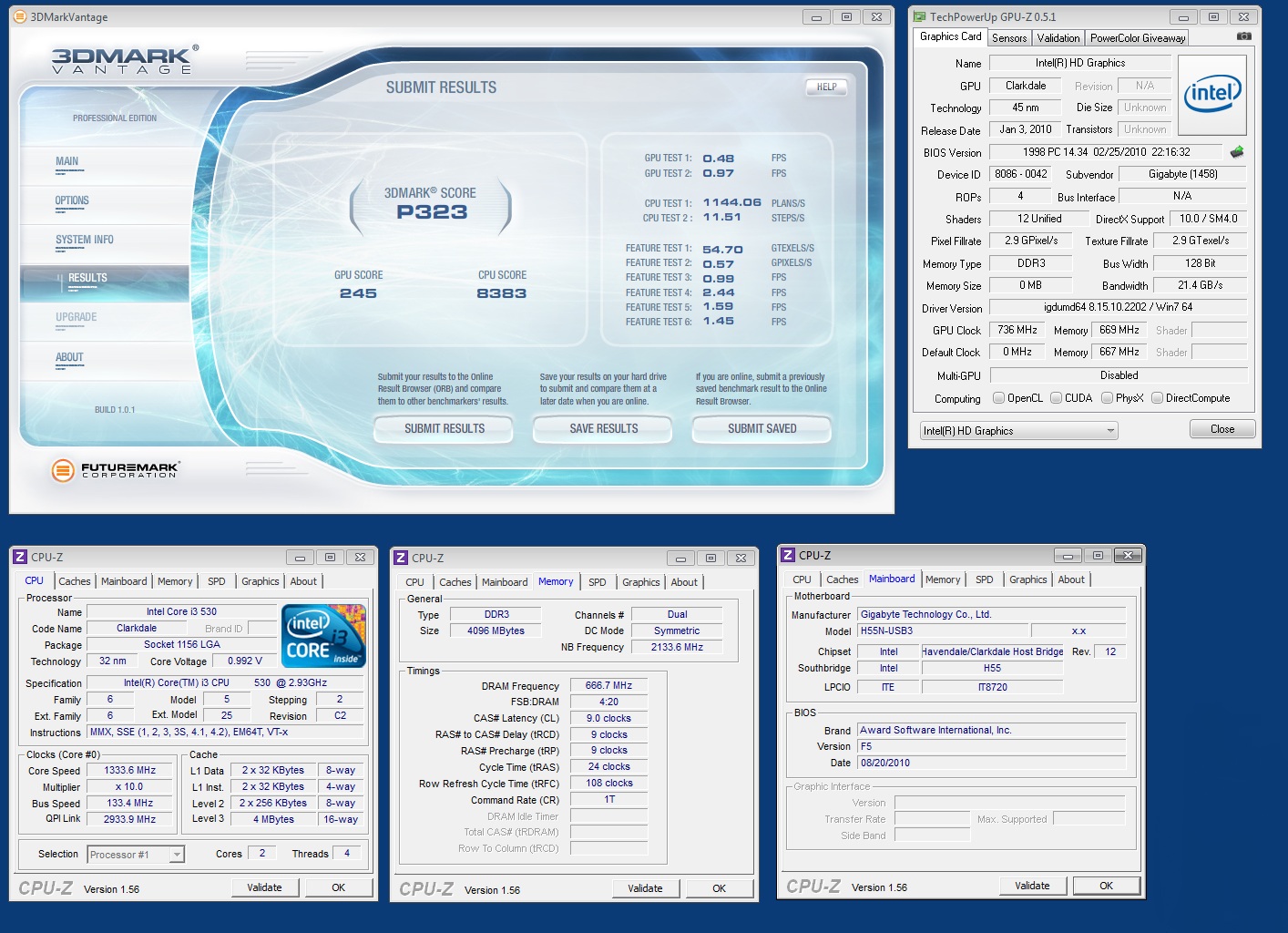
Task: Click the GPU Clock value 736 MHz
Action: tap(1017, 330)
